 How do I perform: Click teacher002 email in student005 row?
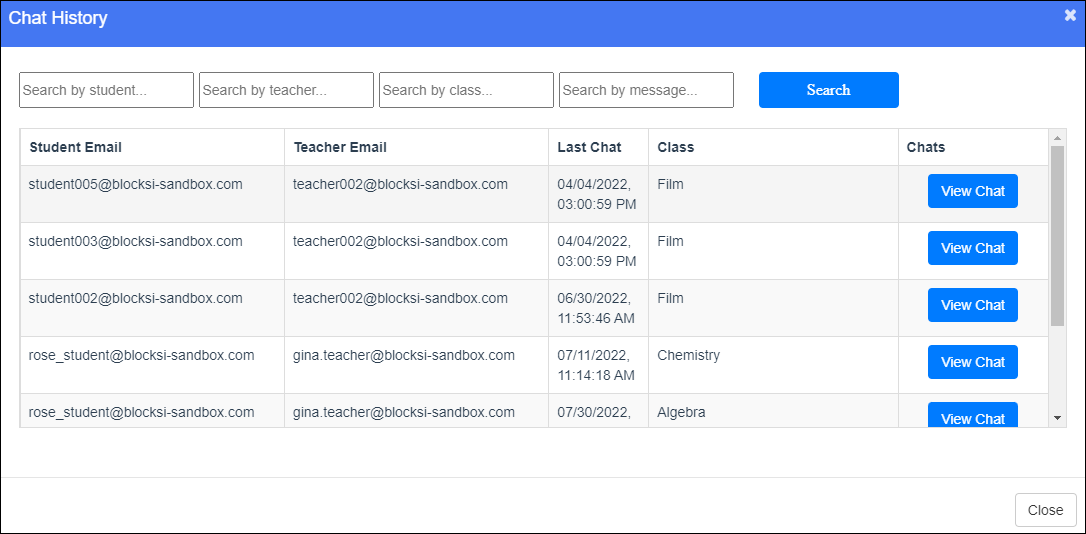tap(400, 184)
